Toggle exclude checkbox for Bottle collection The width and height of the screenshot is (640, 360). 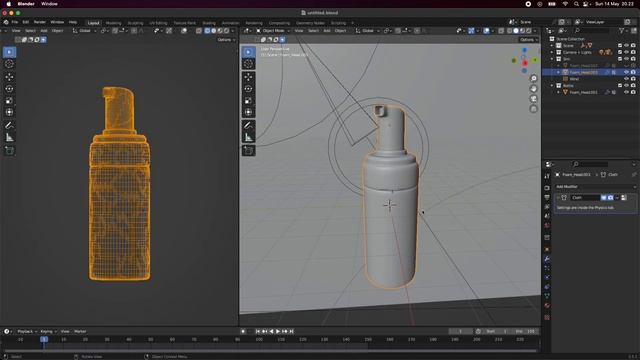620,85
